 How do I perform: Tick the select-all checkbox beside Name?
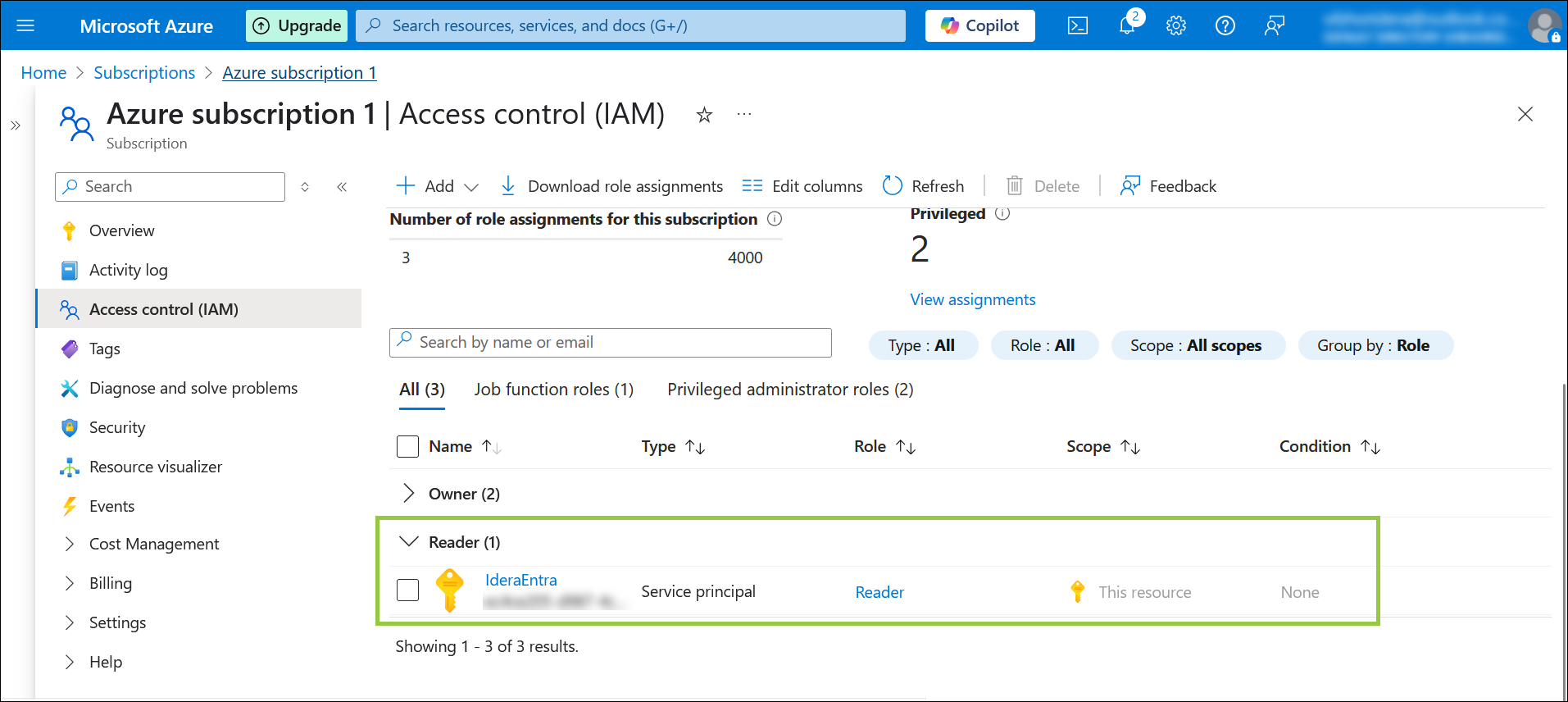pos(407,446)
